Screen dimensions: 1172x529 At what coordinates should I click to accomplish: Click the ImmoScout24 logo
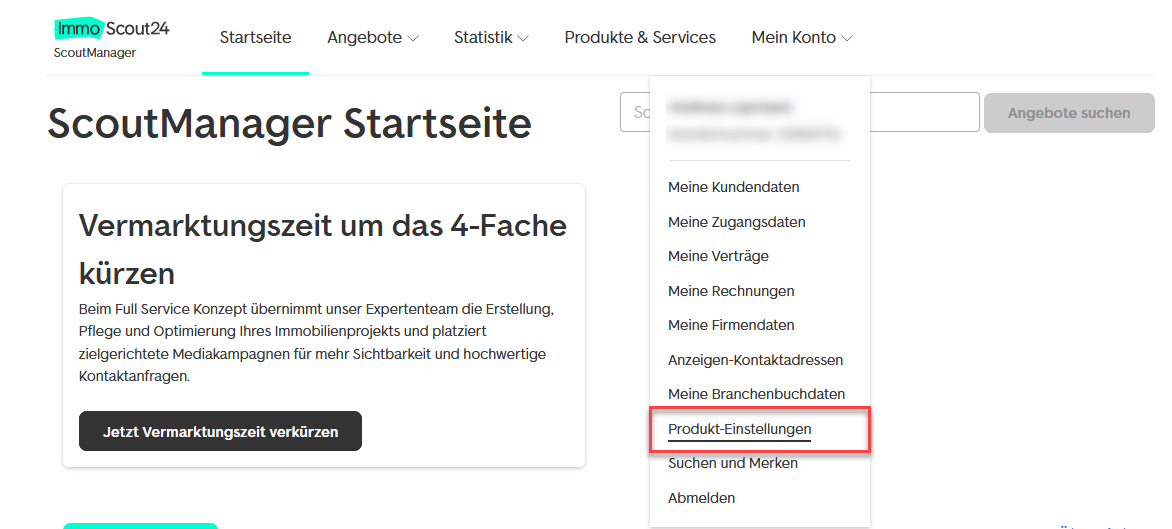(112, 29)
